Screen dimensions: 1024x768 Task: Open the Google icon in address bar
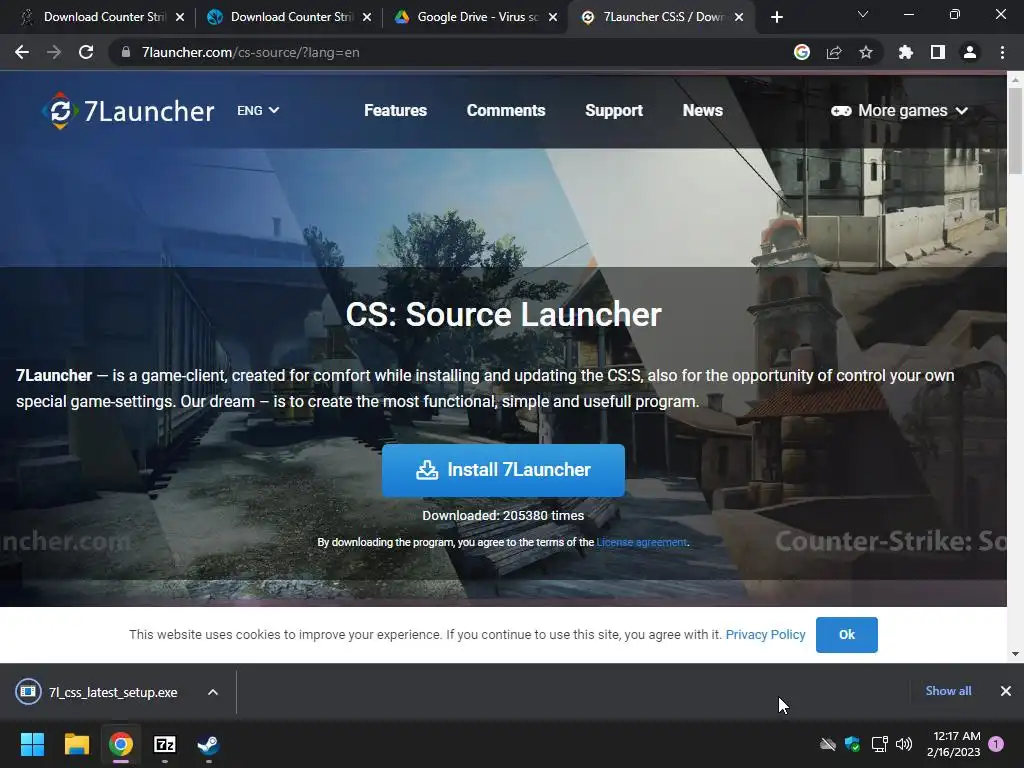pyautogui.click(x=802, y=52)
